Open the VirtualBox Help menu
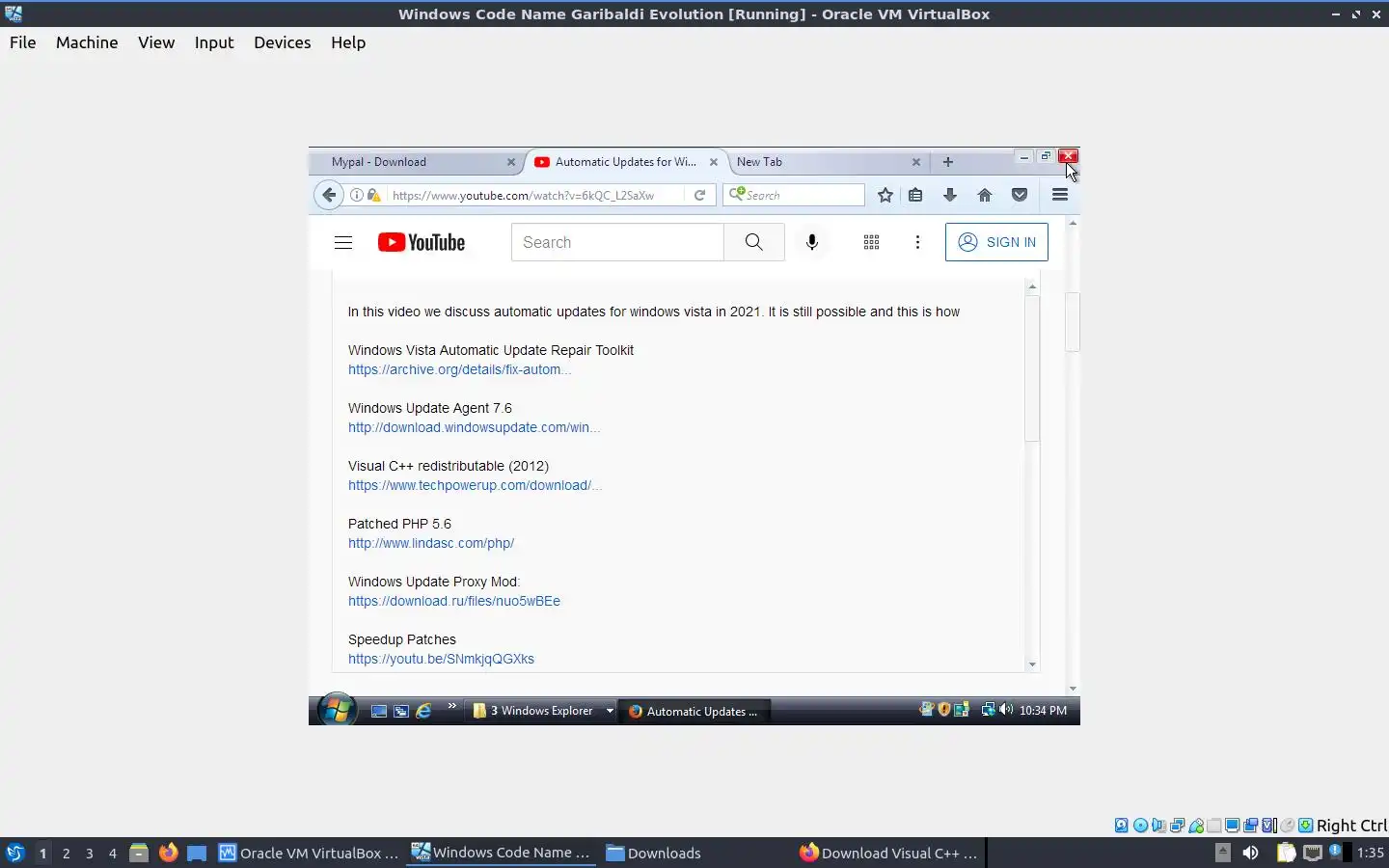Screen dimensions: 1389x868 click(x=348, y=42)
